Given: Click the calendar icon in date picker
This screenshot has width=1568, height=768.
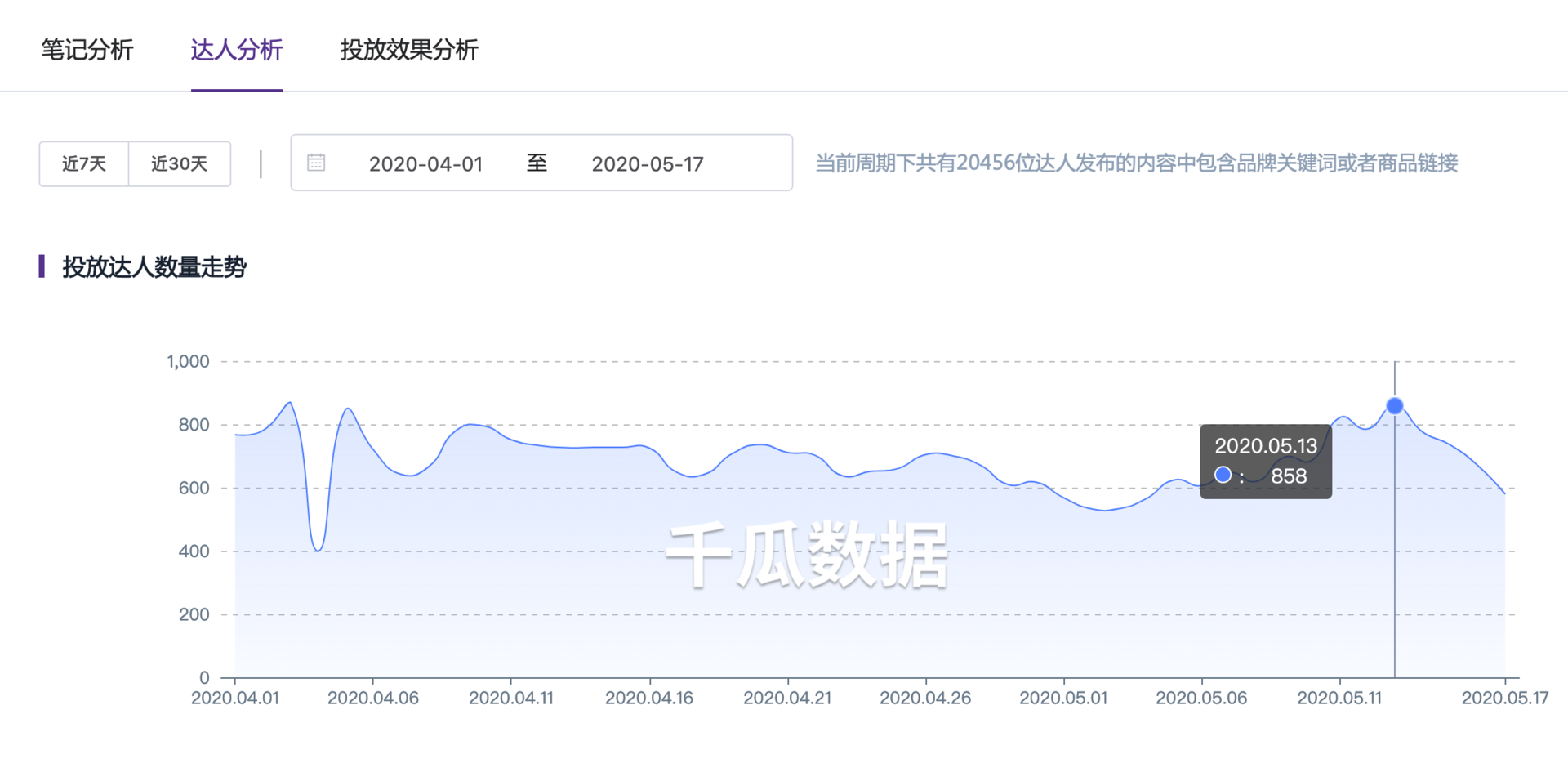Looking at the screenshot, I should (x=316, y=163).
